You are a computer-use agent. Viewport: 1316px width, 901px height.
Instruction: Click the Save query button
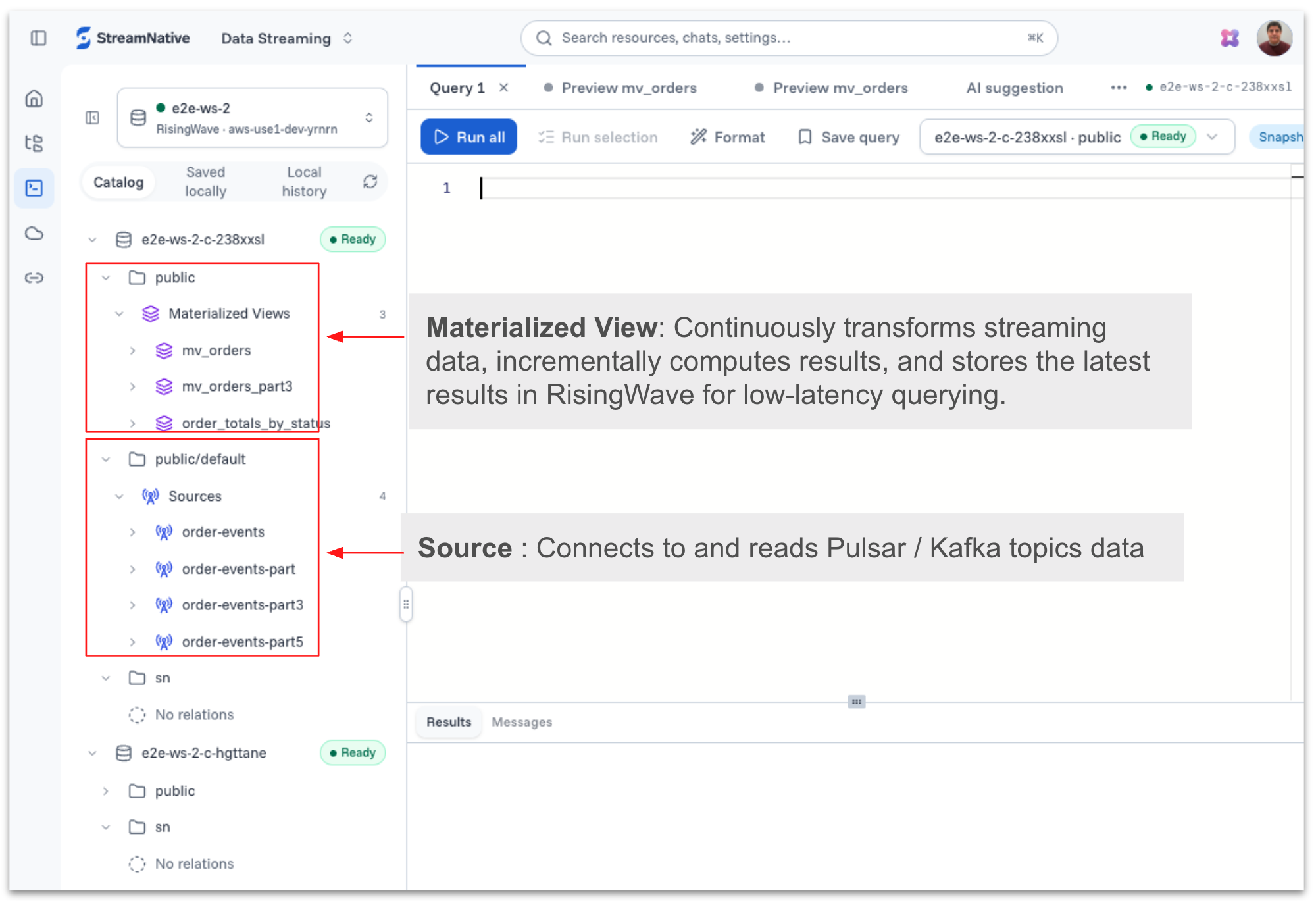(x=849, y=137)
